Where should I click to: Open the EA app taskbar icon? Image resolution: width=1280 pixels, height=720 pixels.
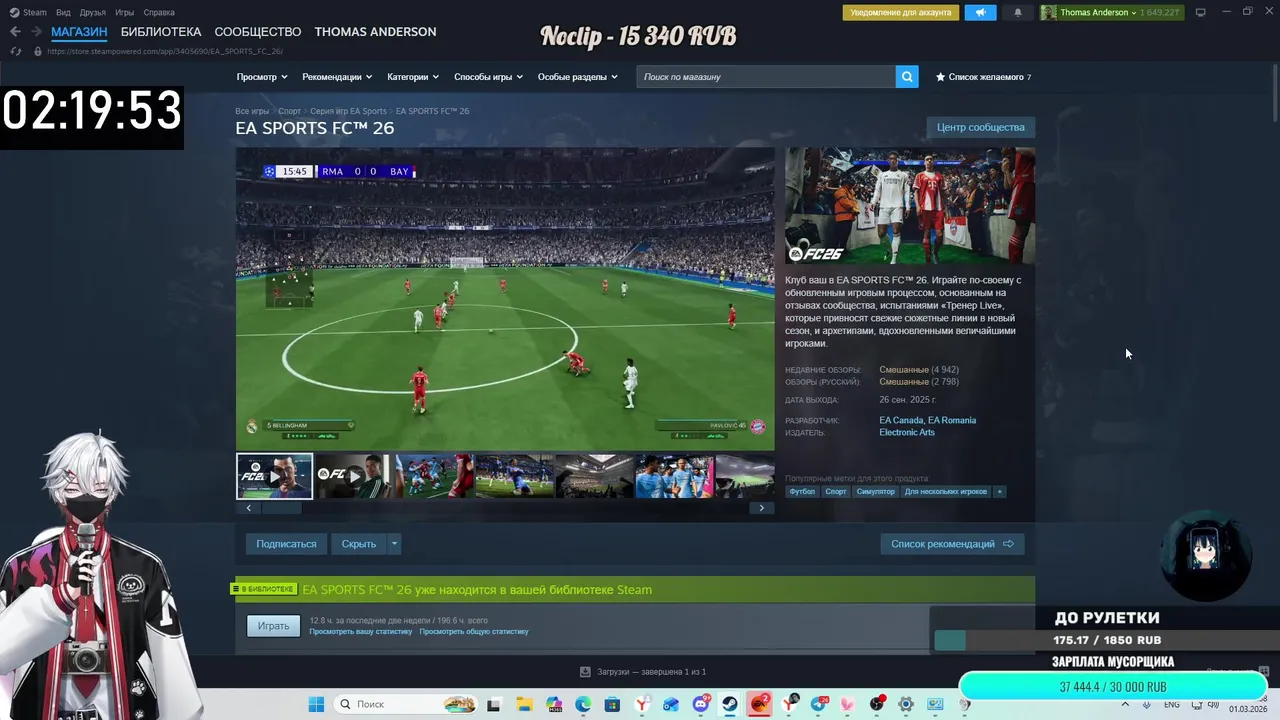pos(760,704)
